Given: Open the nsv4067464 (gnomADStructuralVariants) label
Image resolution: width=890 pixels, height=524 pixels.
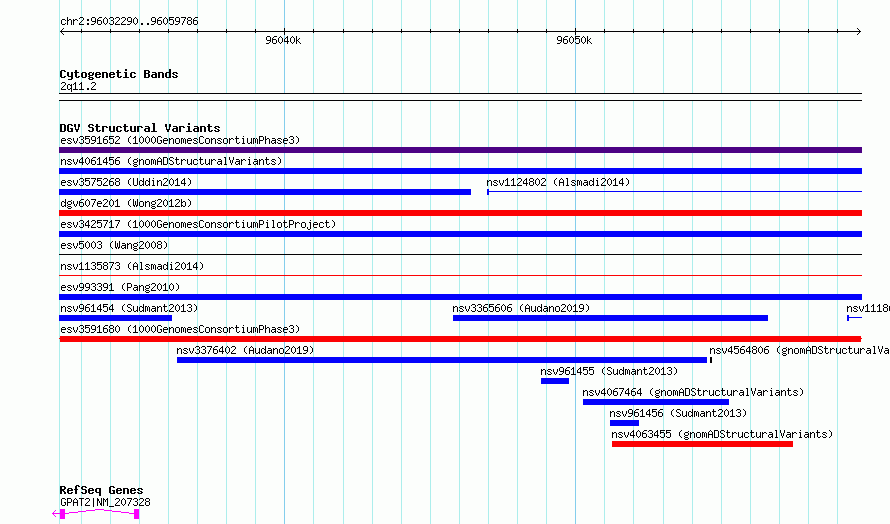Looking at the screenshot, I should coord(693,392).
